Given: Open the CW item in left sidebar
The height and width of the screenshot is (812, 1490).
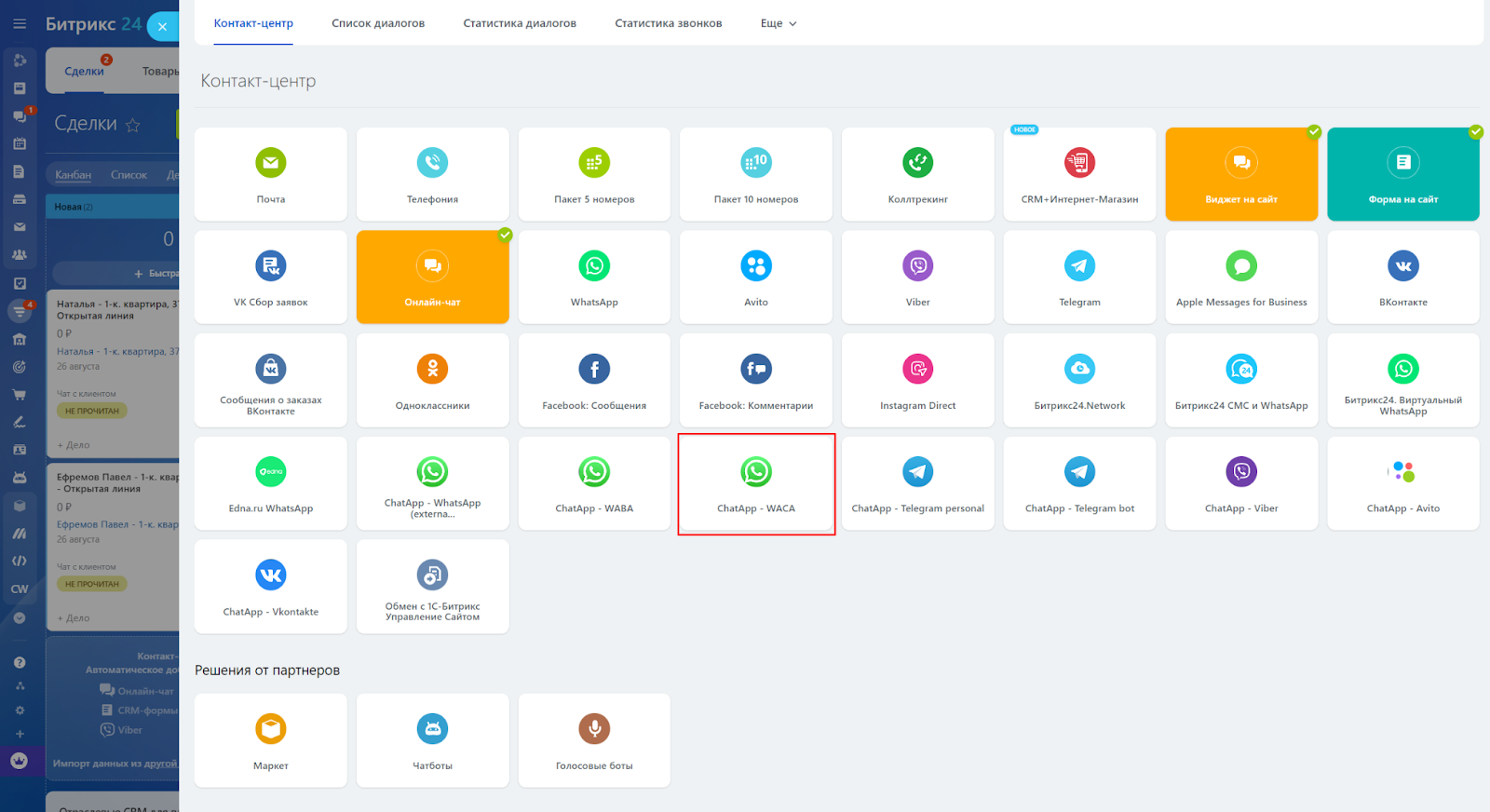Looking at the screenshot, I should (20, 589).
